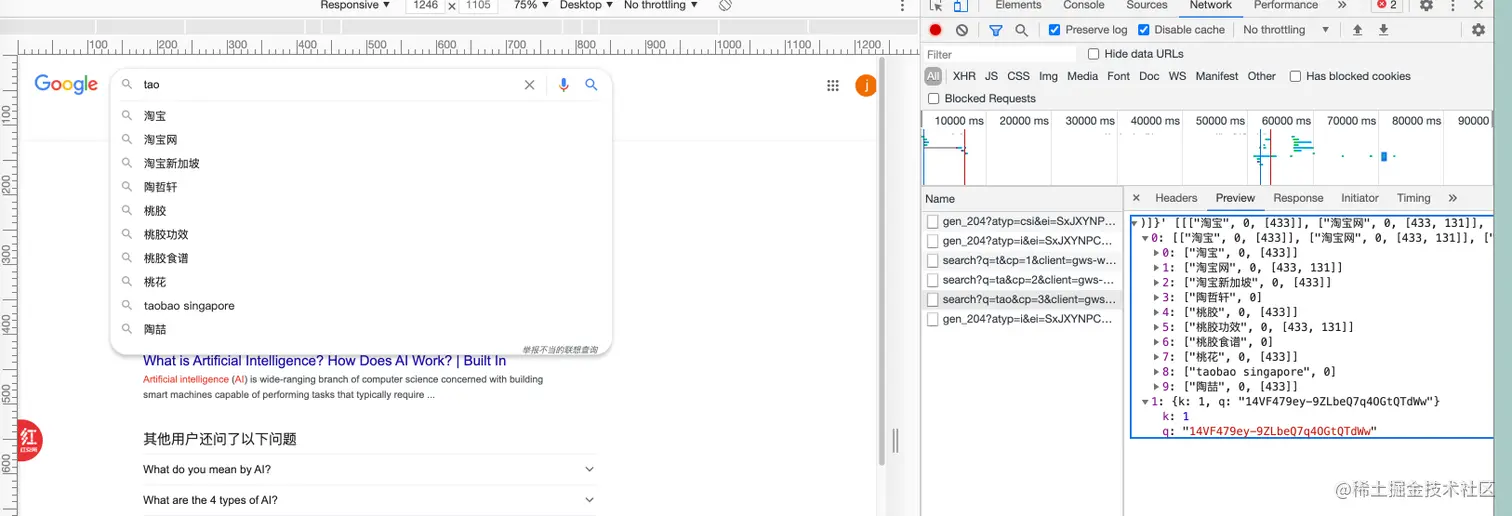Screen dimensions: 1512x516
Task: Expand preview entry 8: taobao singapore
Action: point(1157,372)
